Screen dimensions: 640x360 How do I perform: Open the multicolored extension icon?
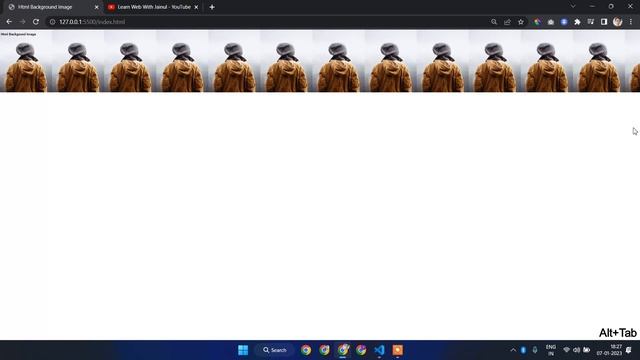[537, 22]
